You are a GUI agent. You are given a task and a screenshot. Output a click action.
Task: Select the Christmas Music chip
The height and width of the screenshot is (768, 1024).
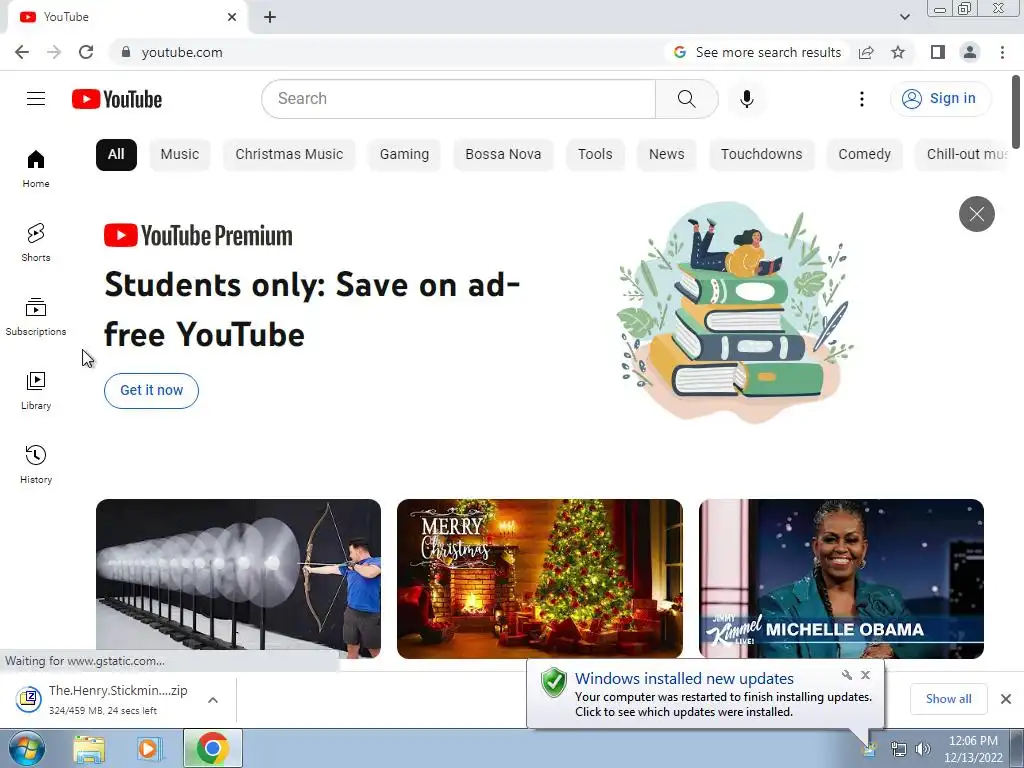click(289, 155)
